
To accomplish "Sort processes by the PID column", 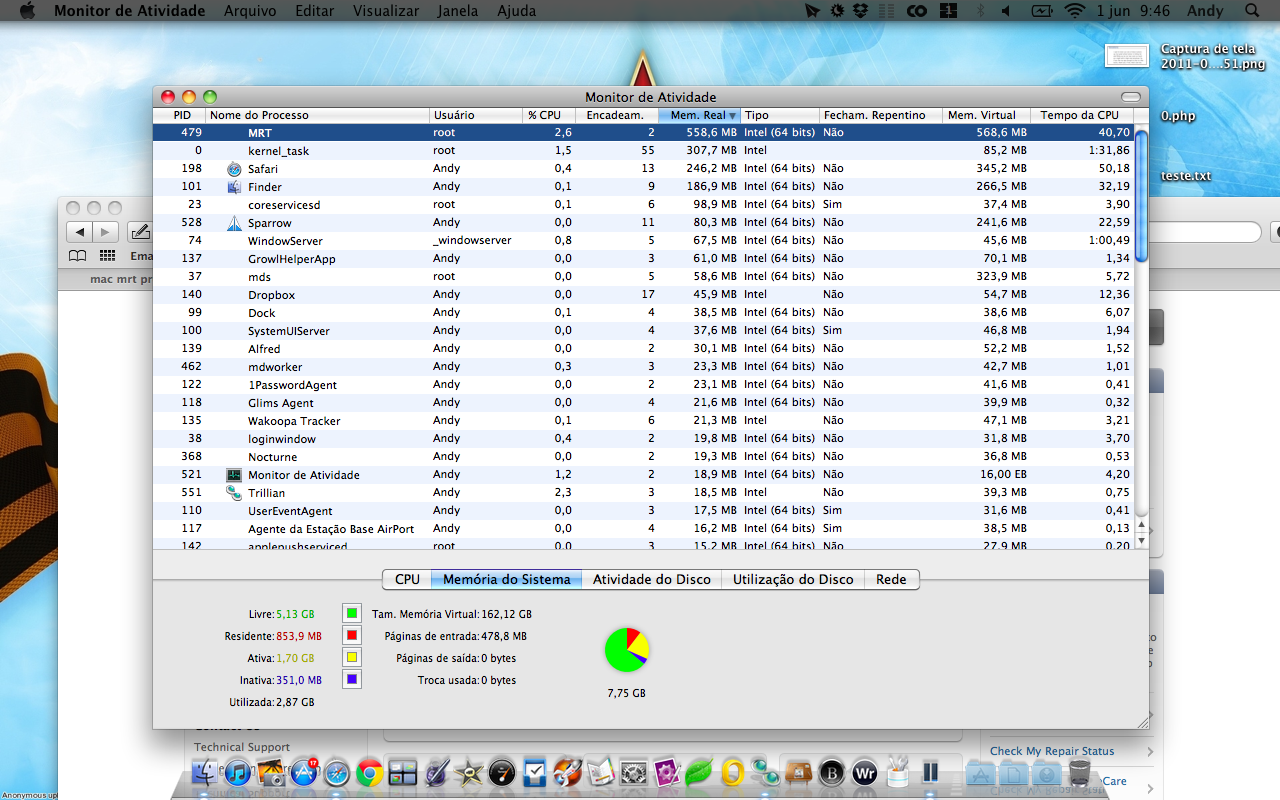I will click(x=181, y=115).
